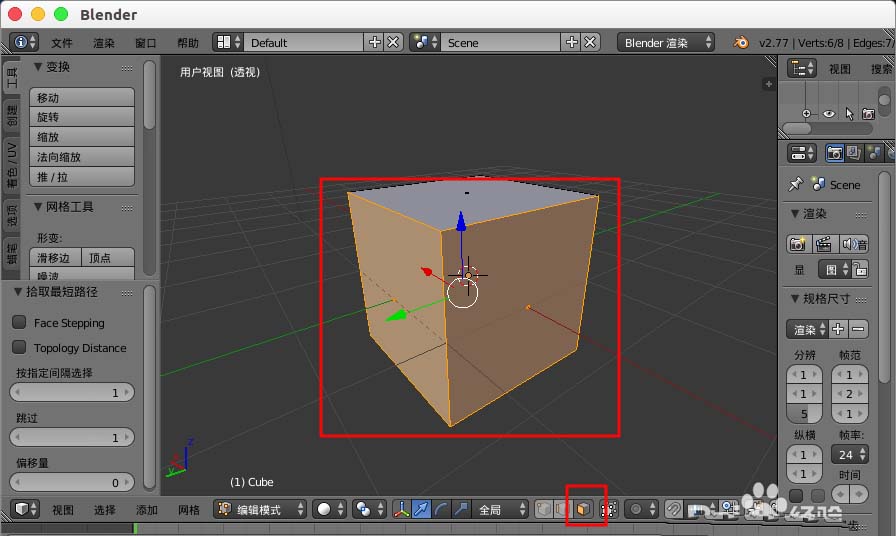Image resolution: width=896 pixels, height=536 pixels.
Task: Switch to face select mode icon
Action: [582, 509]
